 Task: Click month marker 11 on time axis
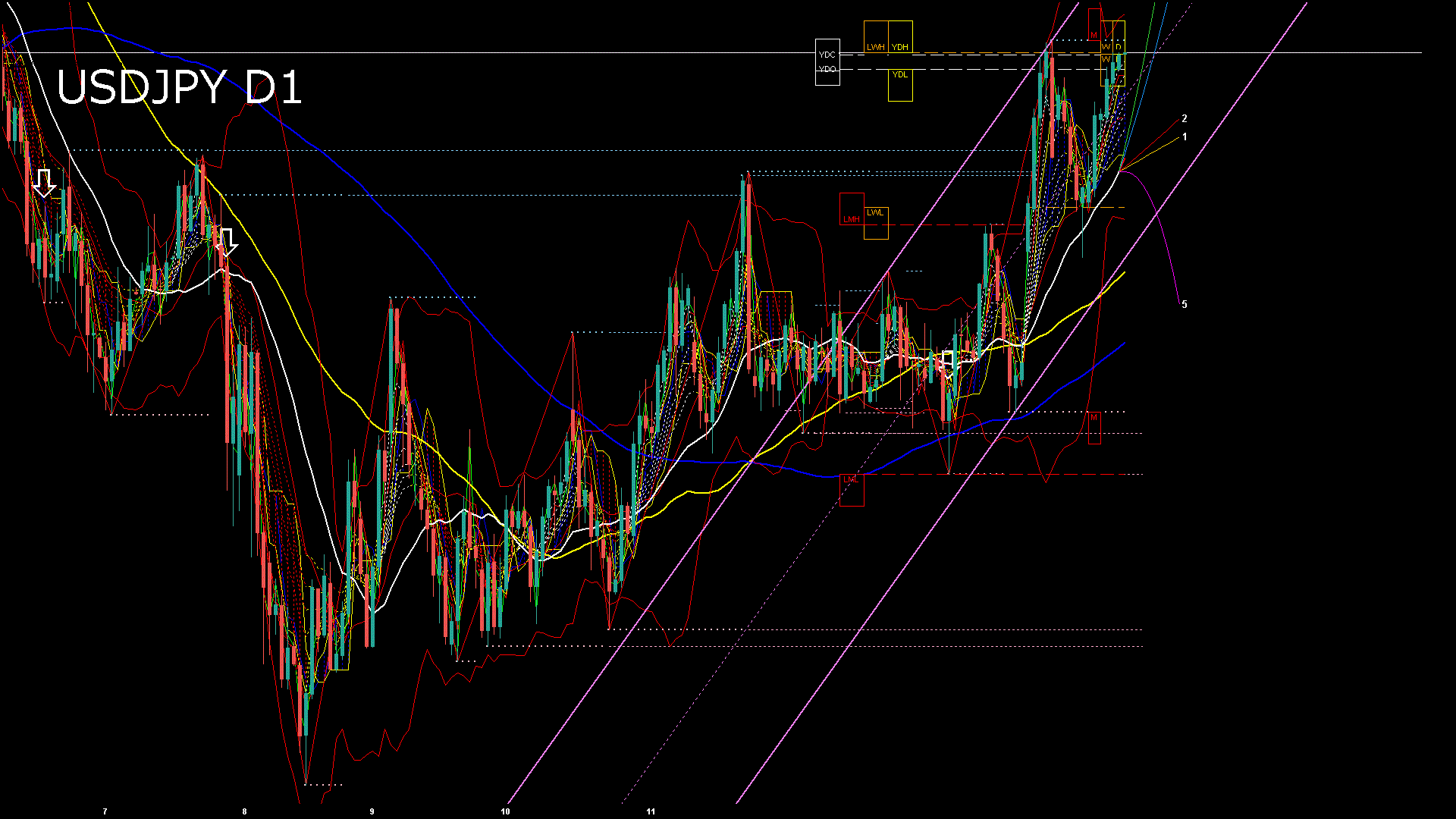651,811
